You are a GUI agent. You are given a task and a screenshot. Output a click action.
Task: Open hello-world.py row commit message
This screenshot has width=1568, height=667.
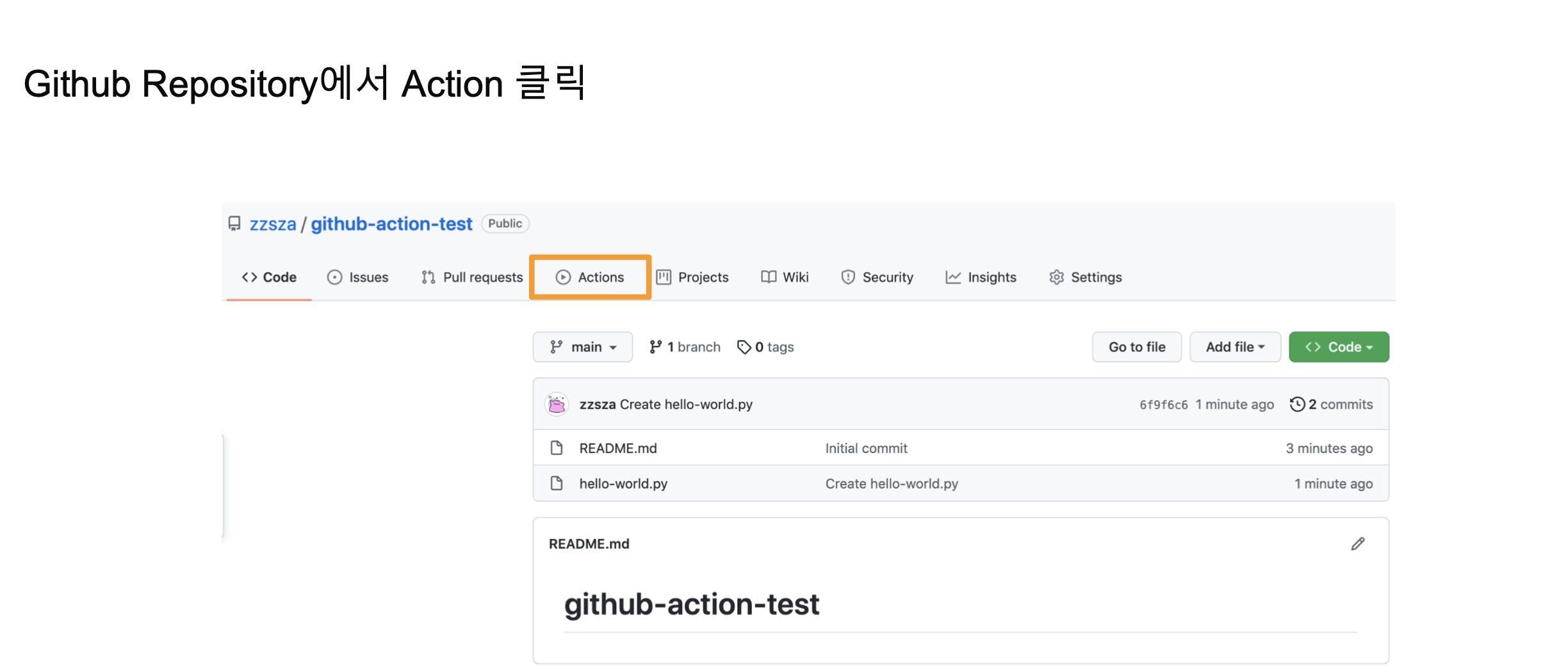tap(892, 484)
